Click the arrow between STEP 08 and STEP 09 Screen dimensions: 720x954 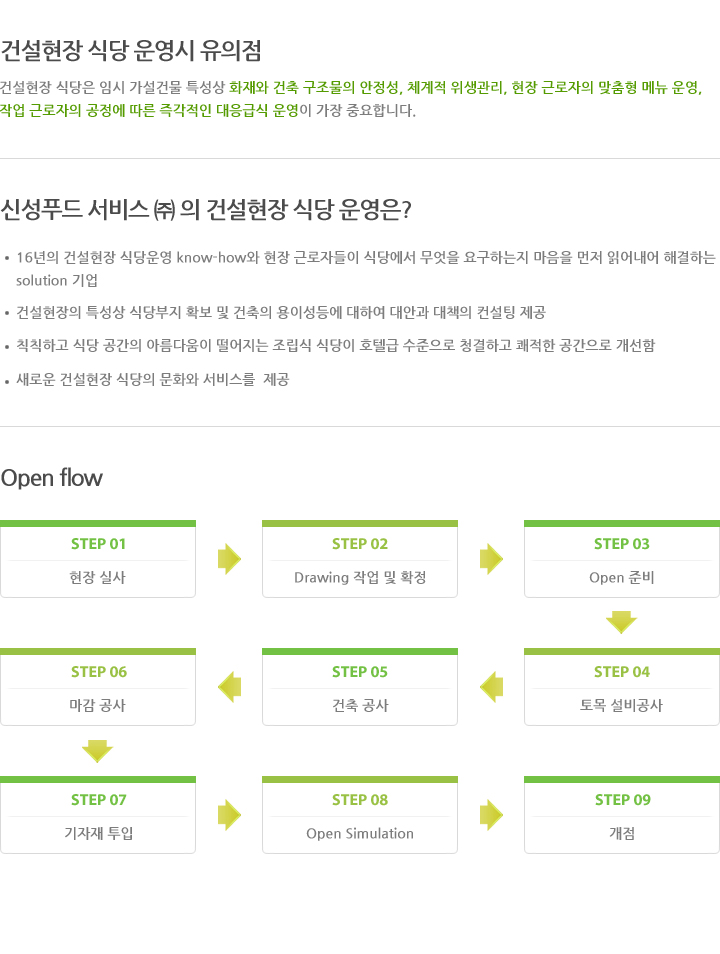(x=491, y=815)
